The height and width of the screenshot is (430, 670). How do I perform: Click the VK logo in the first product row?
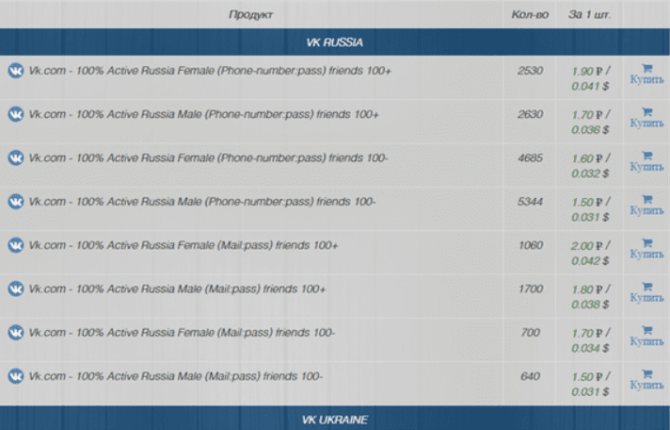pos(16,71)
